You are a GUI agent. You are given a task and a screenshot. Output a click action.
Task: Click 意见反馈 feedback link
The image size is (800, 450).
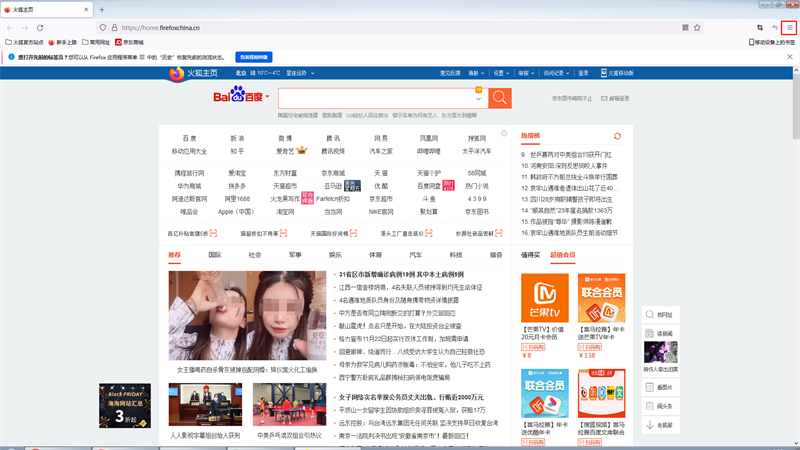pos(450,73)
